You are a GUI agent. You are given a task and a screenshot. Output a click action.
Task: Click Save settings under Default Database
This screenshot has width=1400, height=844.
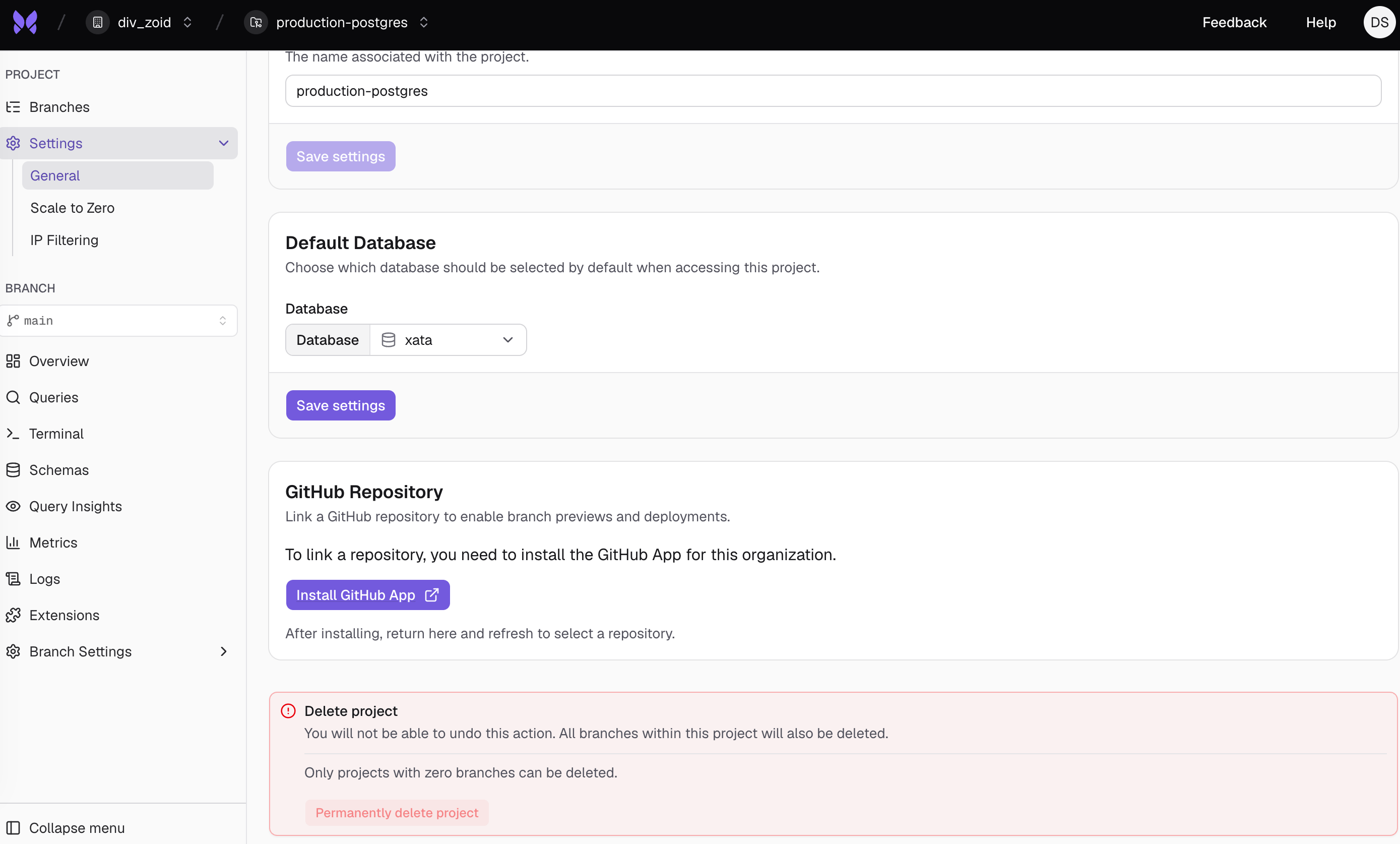341,405
